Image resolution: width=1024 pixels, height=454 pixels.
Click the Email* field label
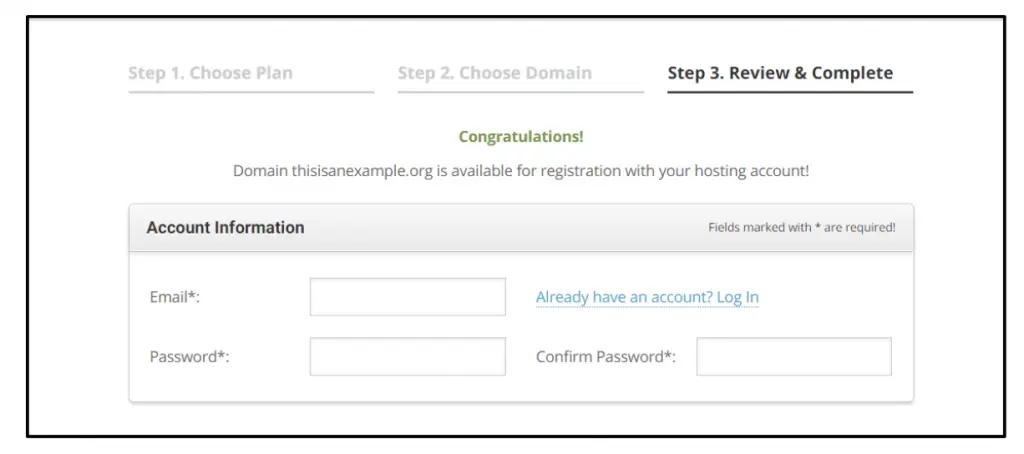[x=175, y=297]
